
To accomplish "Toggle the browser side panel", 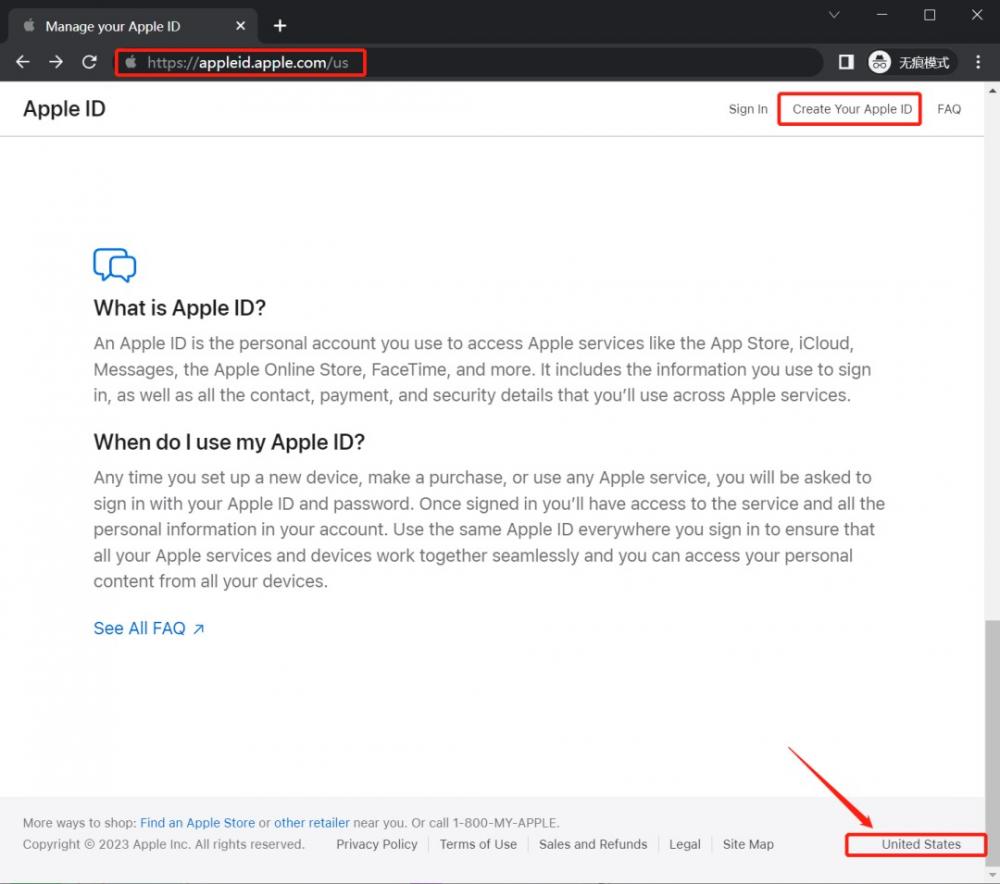I will pos(846,62).
